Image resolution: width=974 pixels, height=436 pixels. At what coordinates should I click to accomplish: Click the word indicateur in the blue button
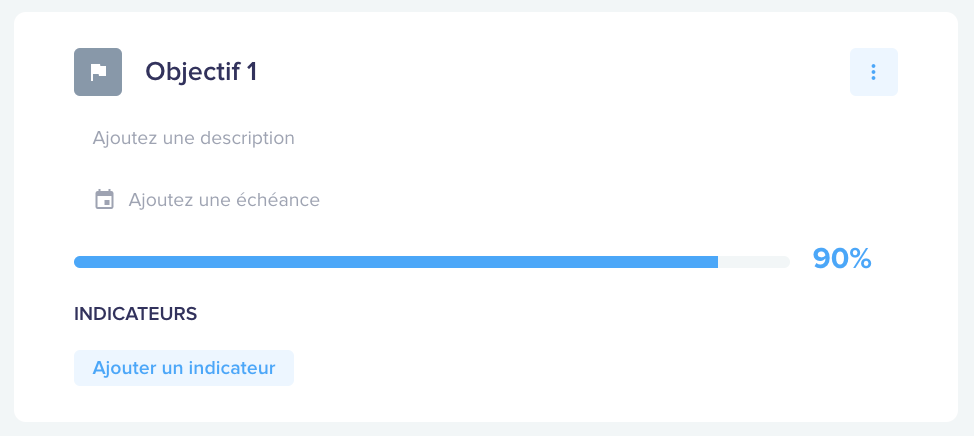click(x=232, y=368)
